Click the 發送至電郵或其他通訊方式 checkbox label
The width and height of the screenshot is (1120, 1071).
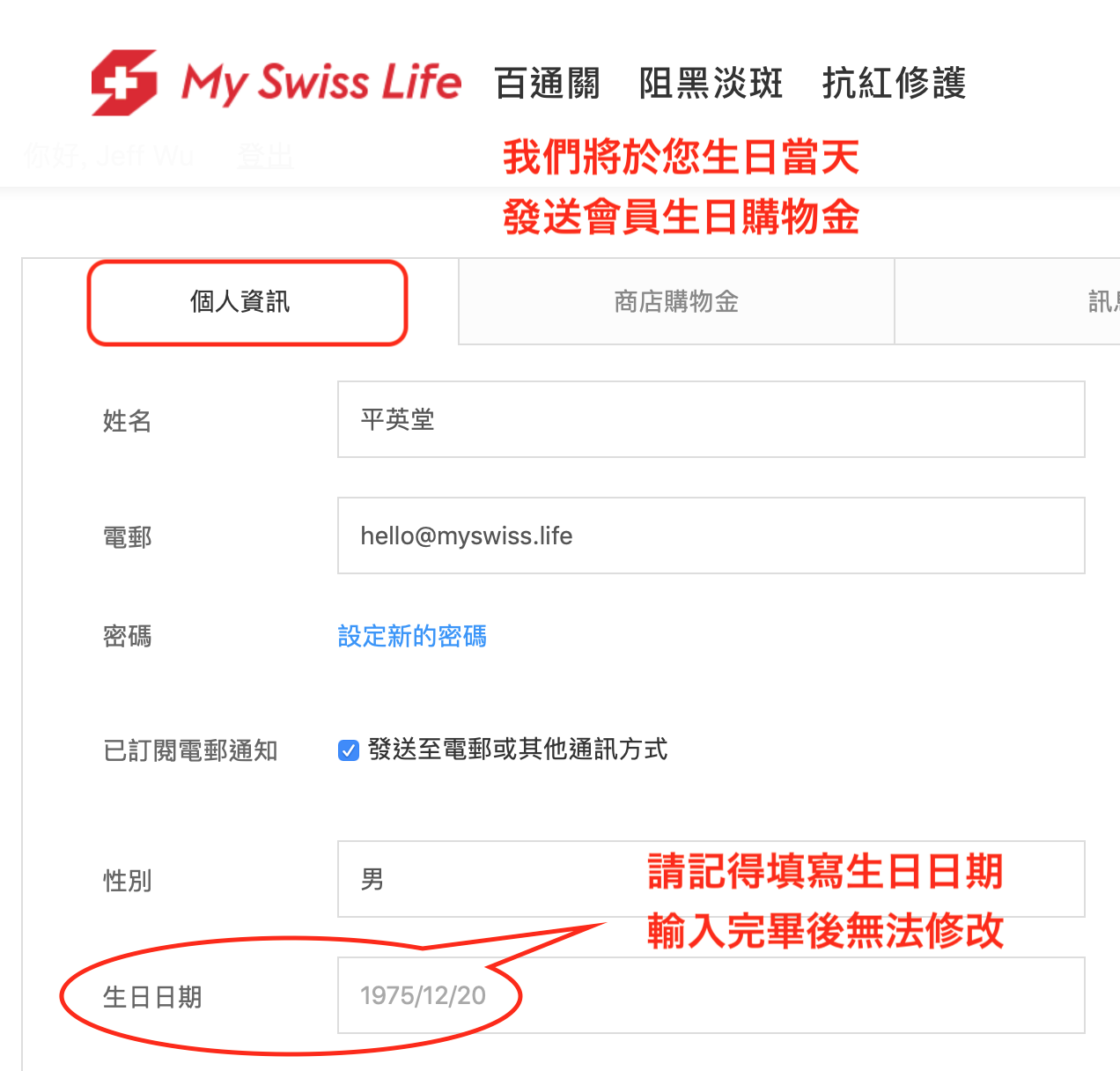point(518,750)
